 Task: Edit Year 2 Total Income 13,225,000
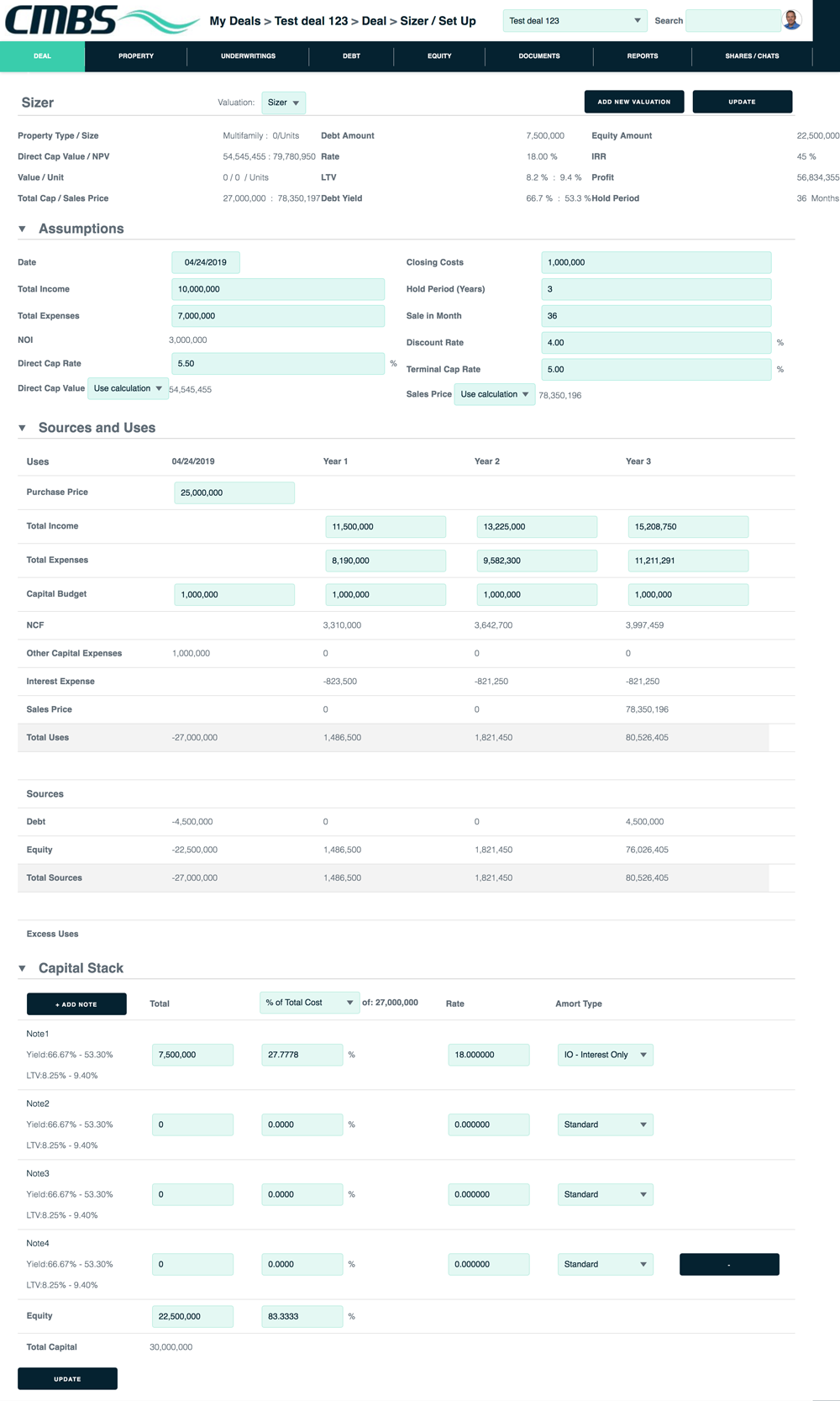pyautogui.click(x=537, y=527)
